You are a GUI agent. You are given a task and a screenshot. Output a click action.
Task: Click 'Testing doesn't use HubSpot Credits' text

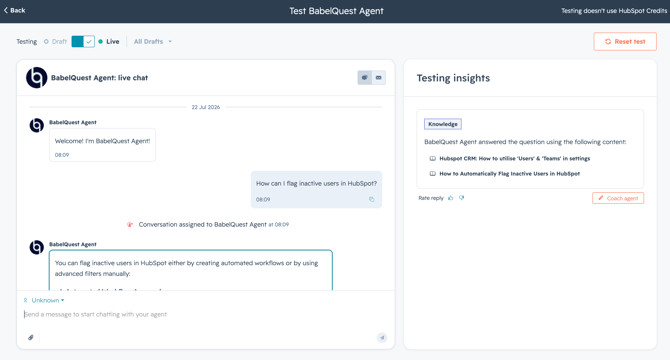(614, 11)
